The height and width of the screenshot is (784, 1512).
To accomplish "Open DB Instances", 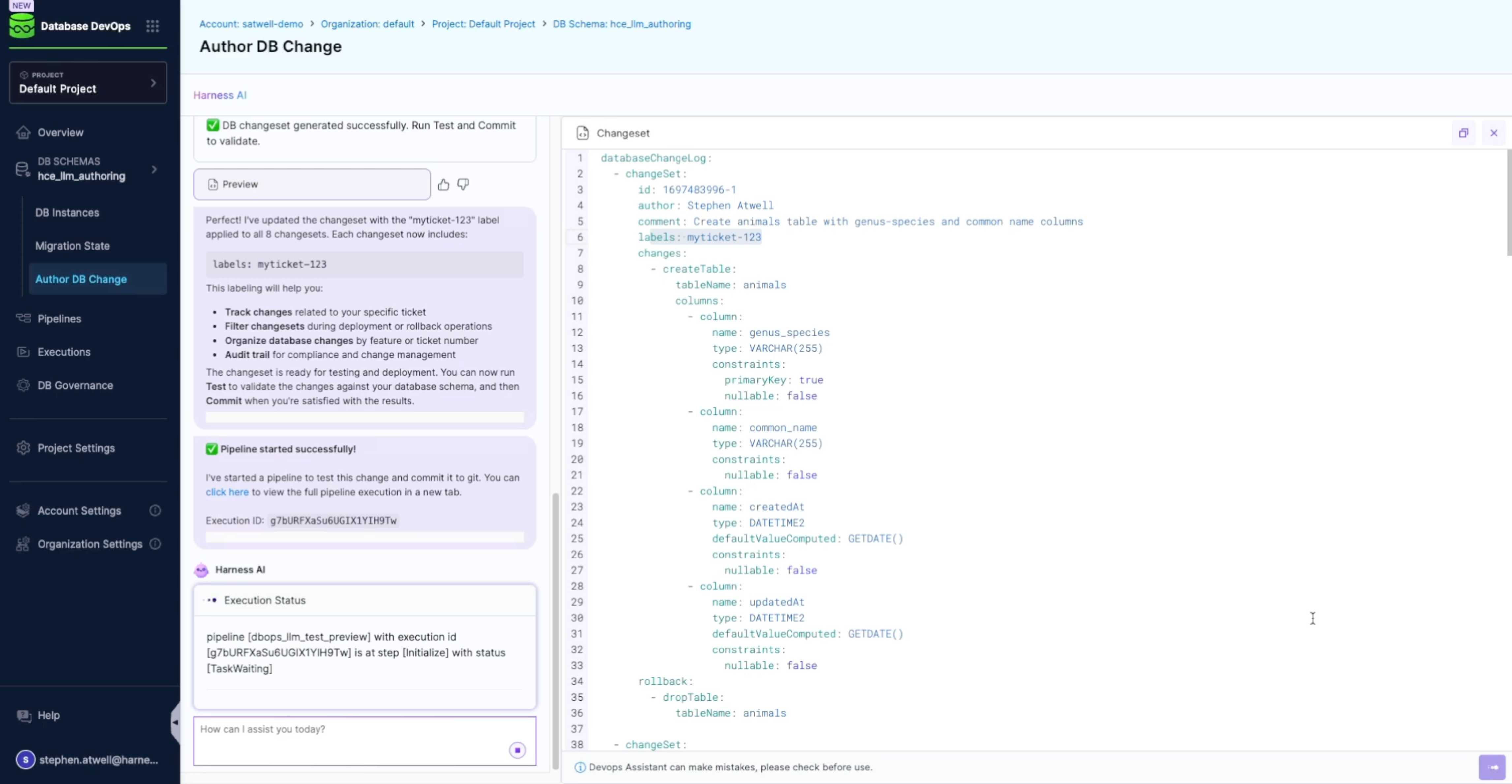I will 67,213.
